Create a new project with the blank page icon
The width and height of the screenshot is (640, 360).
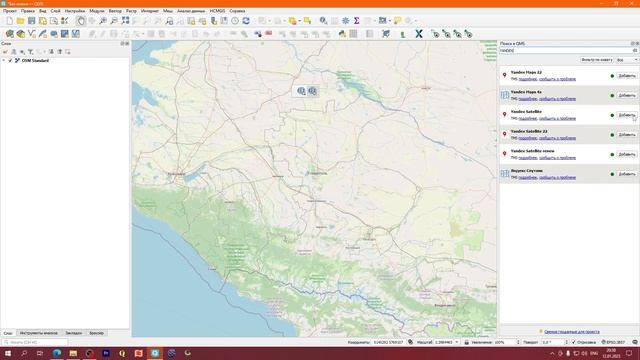point(9,21)
